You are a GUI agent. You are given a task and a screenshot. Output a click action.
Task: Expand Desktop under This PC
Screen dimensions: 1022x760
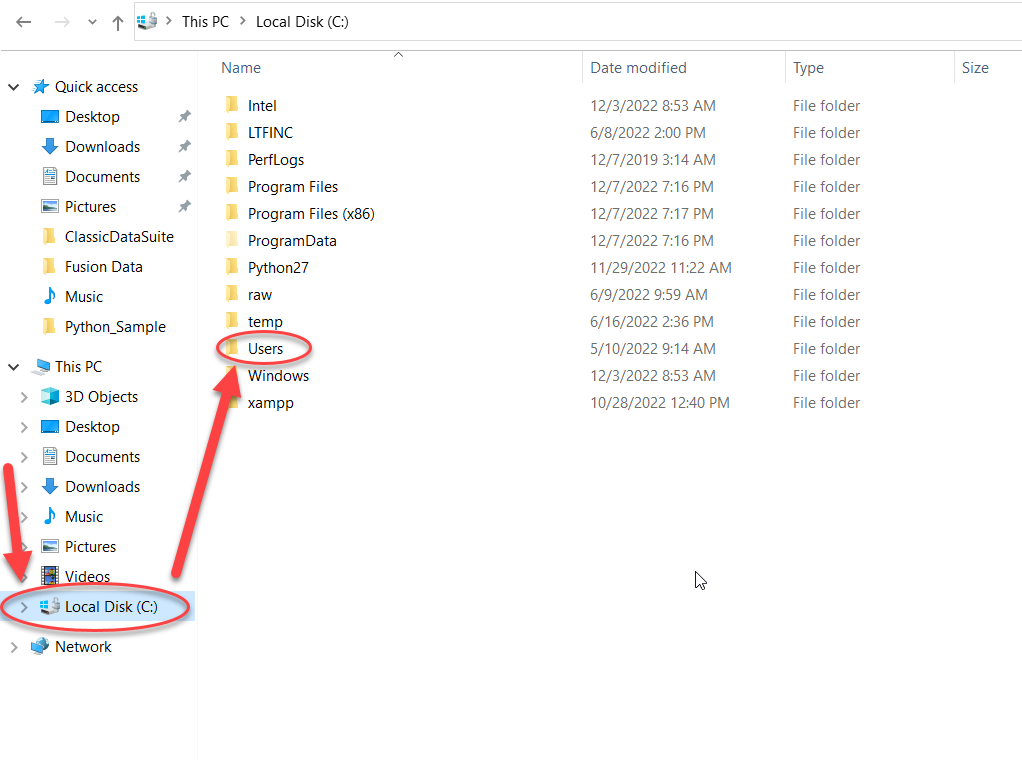[24, 427]
